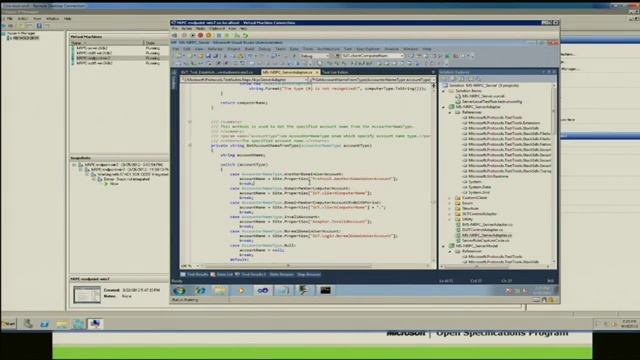Open Windows Explorer folder icon in VM taskbar
The width and height of the screenshot is (640, 360).
point(220,291)
